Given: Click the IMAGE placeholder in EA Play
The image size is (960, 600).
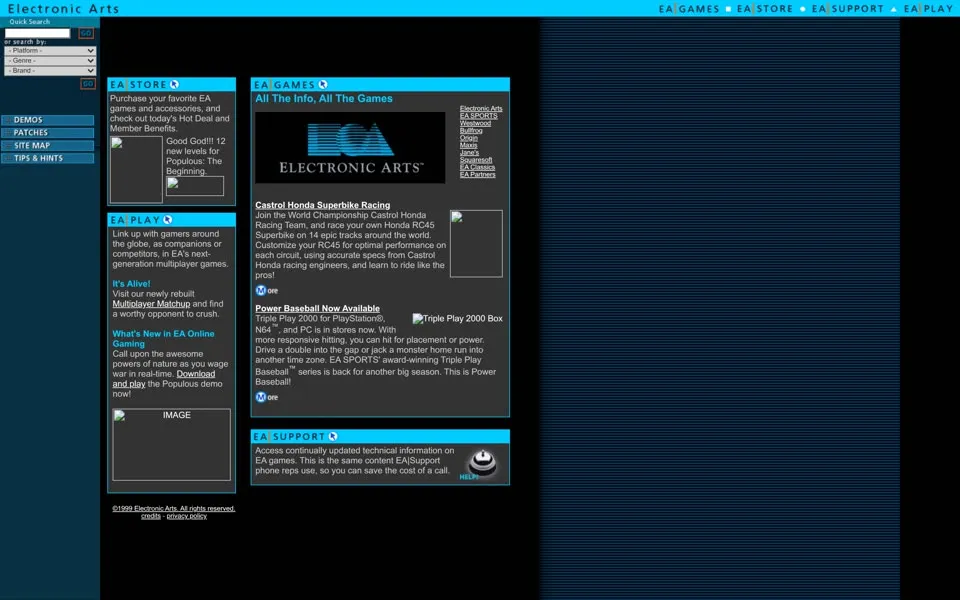Looking at the screenshot, I should click(171, 444).
